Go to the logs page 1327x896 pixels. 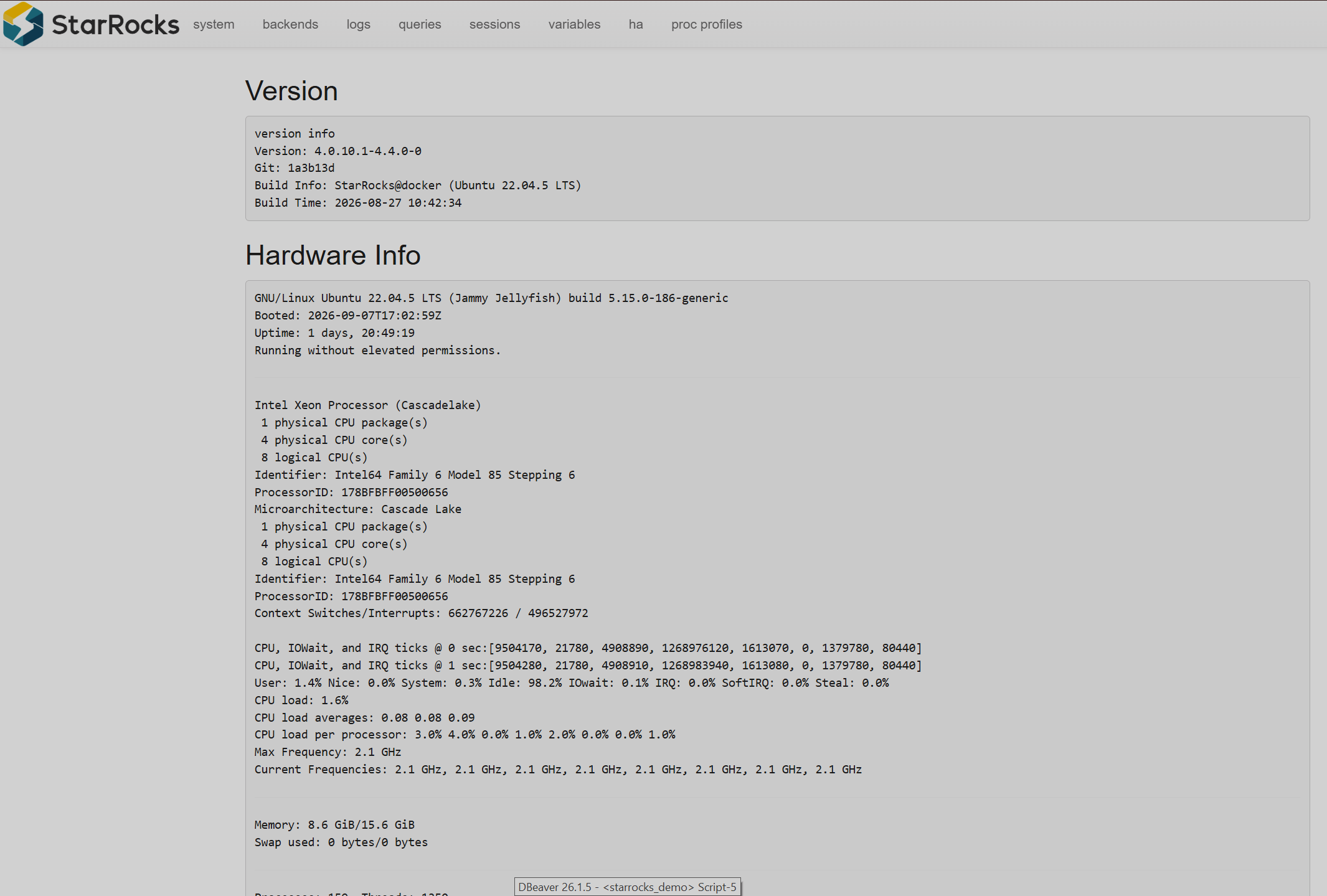tap(358, 24)
